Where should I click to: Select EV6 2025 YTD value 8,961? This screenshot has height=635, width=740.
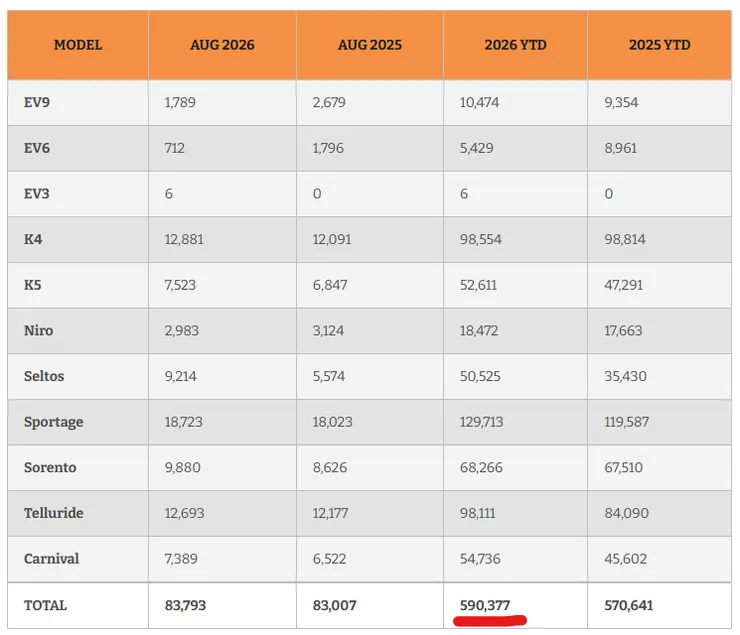click(x=621, y=148)
